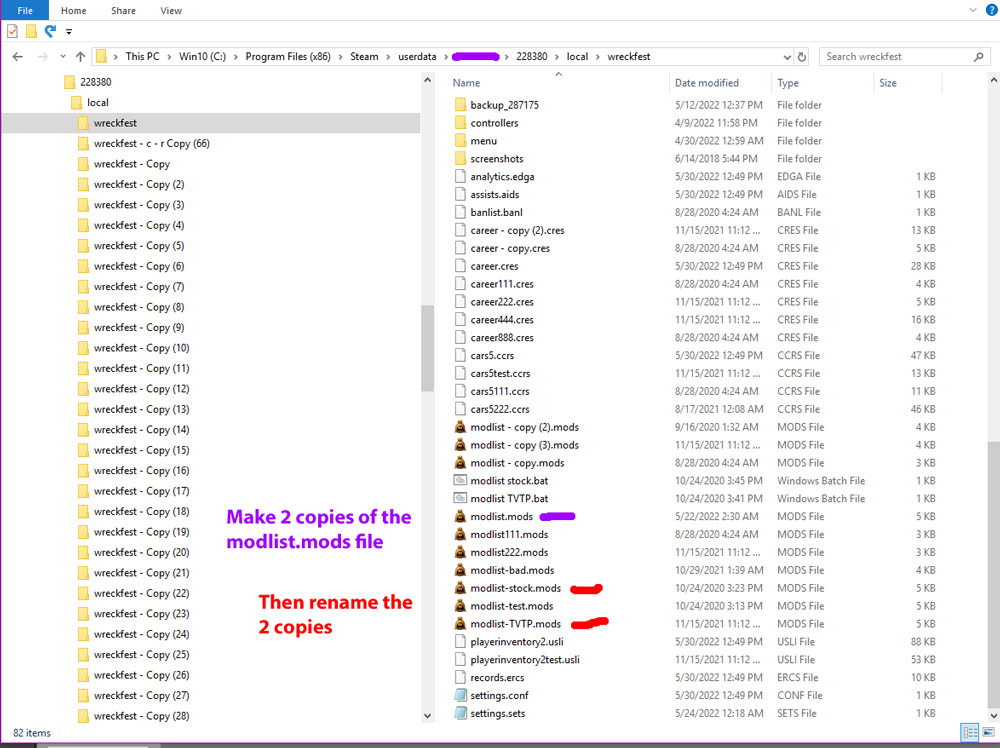Image resolution: width=1000 pixels, height=748 pixels.
Task: Select the wreckfest folder in the tree
Action: click(115, 123)
